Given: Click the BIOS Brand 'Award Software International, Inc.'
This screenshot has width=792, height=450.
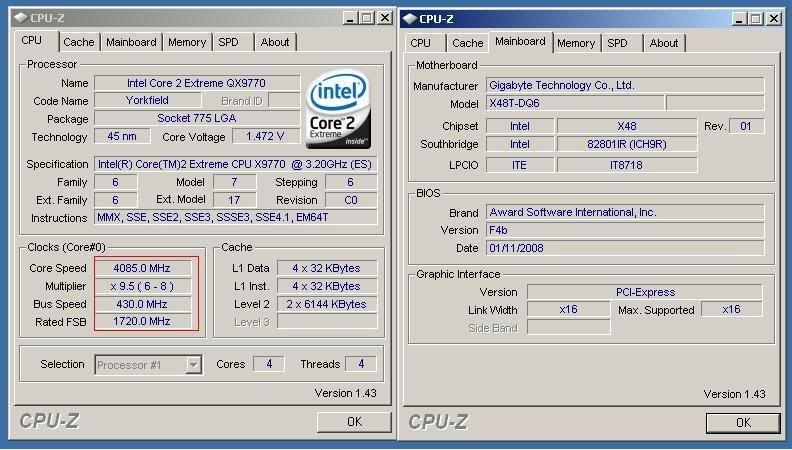Looking at the screenshot, I should (x=625, y=212).
